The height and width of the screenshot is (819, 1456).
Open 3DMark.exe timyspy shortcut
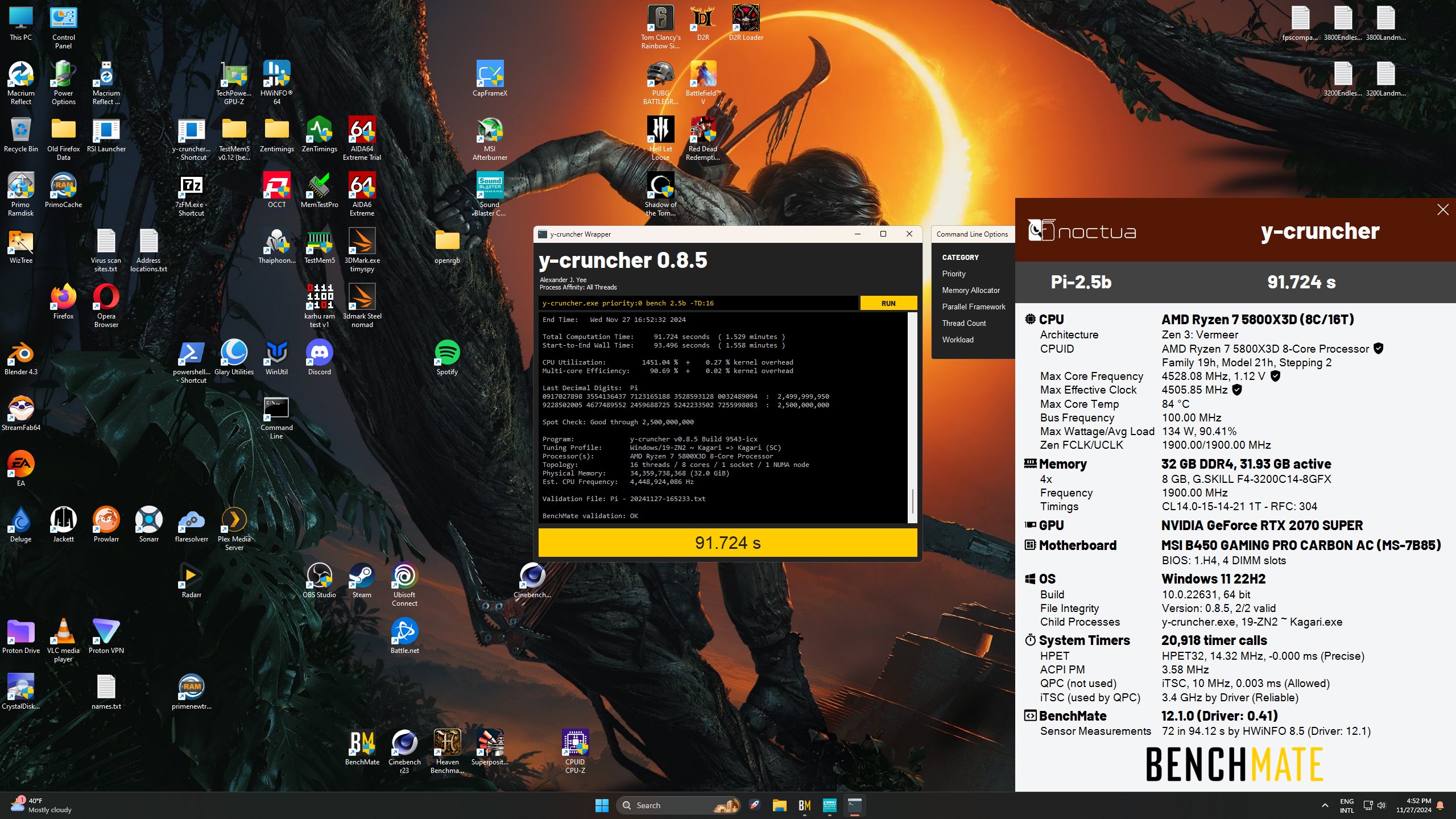tap(362, 250)
